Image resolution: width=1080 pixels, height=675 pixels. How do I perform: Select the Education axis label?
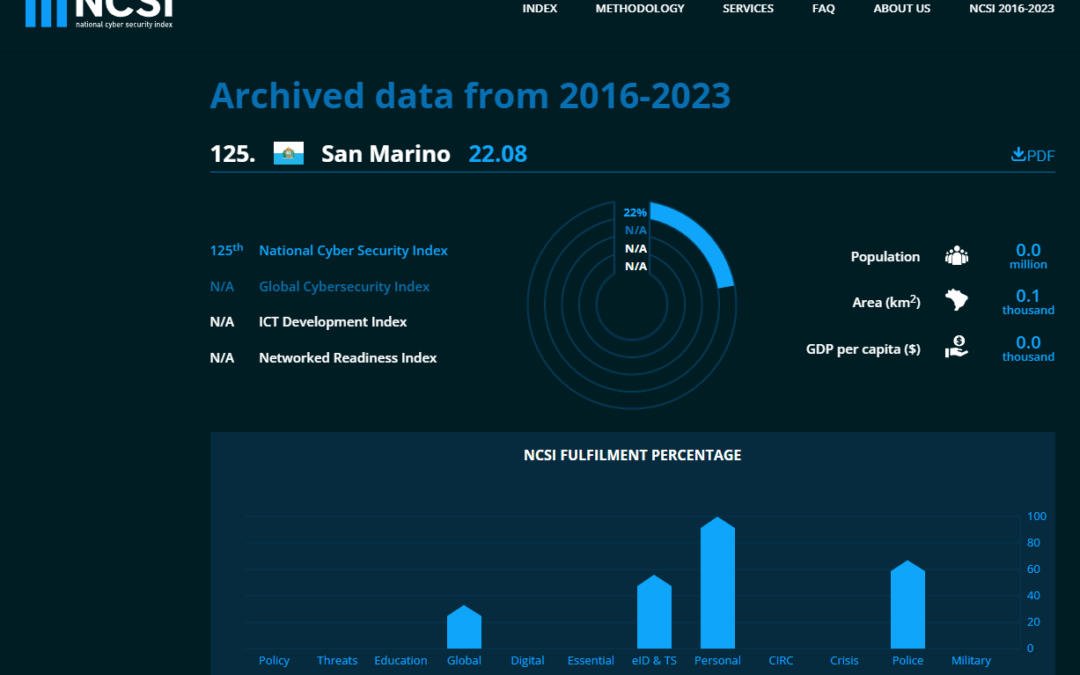401,660
